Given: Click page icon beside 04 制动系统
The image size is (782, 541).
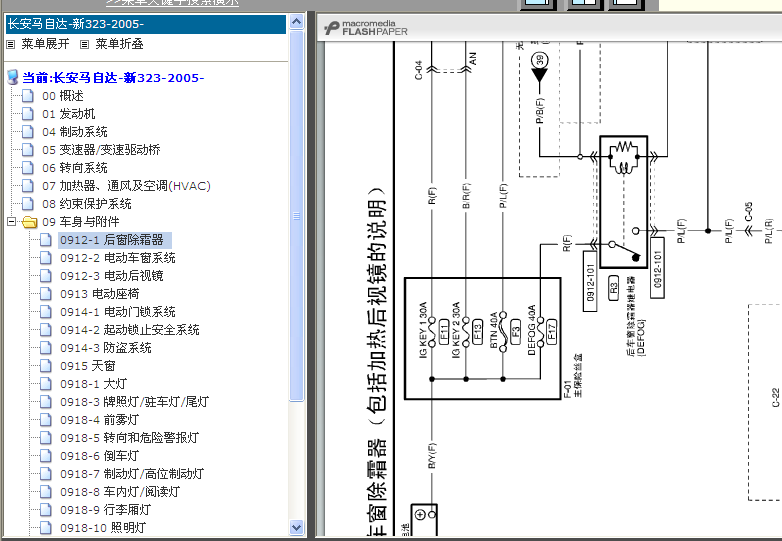Looking at the screenshot, I should pyautogui.click(x=28, y=132).
